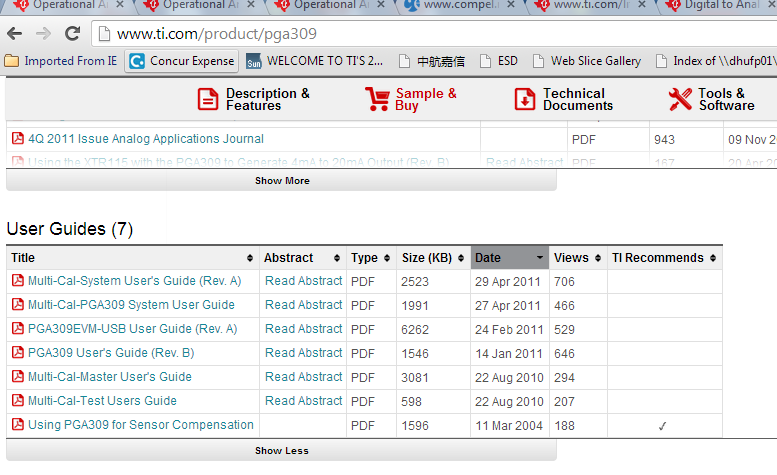Open Multi-Cal-System User's Guide (Rev. A)
The image size is (777, 475).
click(x=134, y=281)
